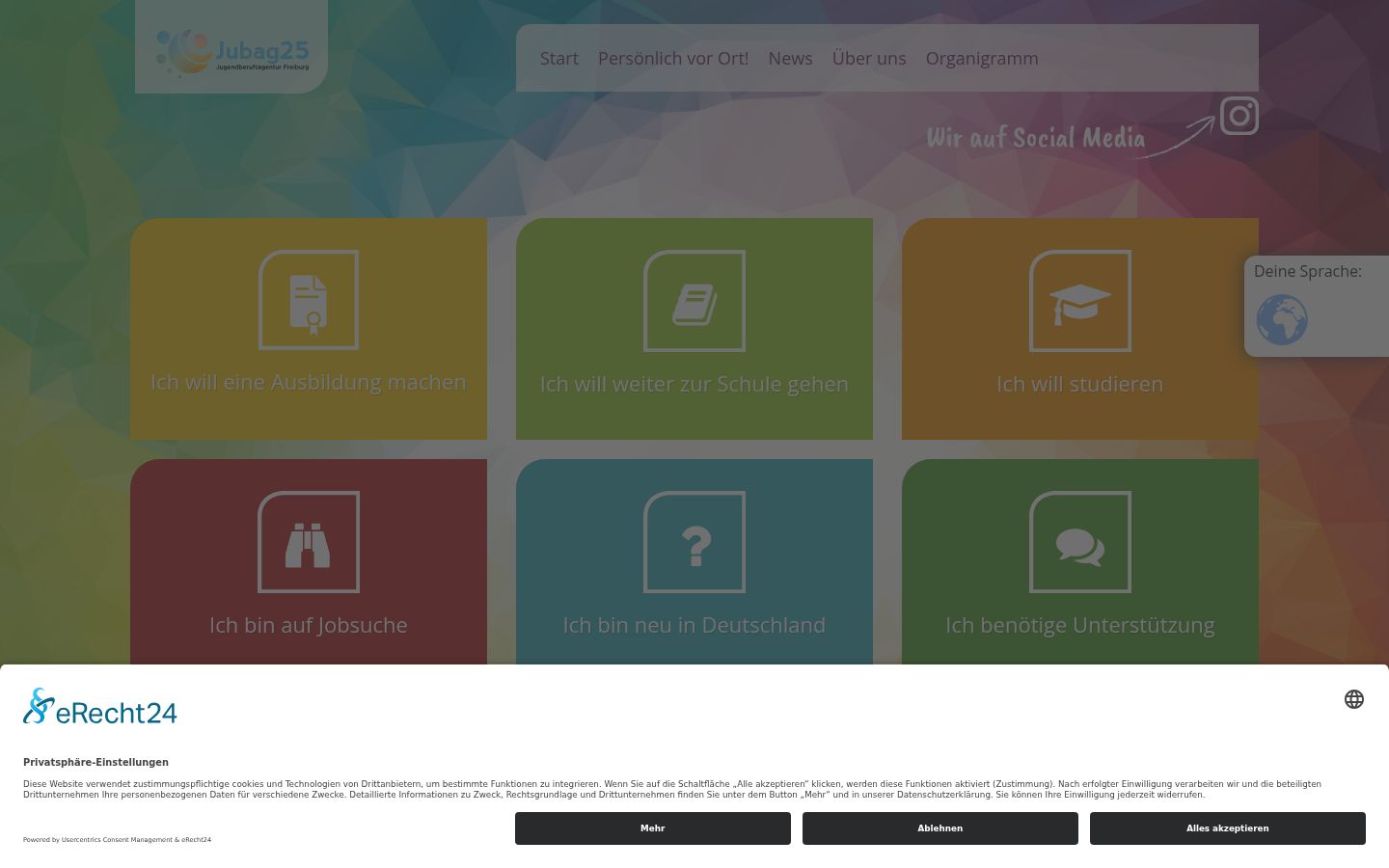
Task: Accept all cookies with Alles akzeptieren
Action: 1228,828
